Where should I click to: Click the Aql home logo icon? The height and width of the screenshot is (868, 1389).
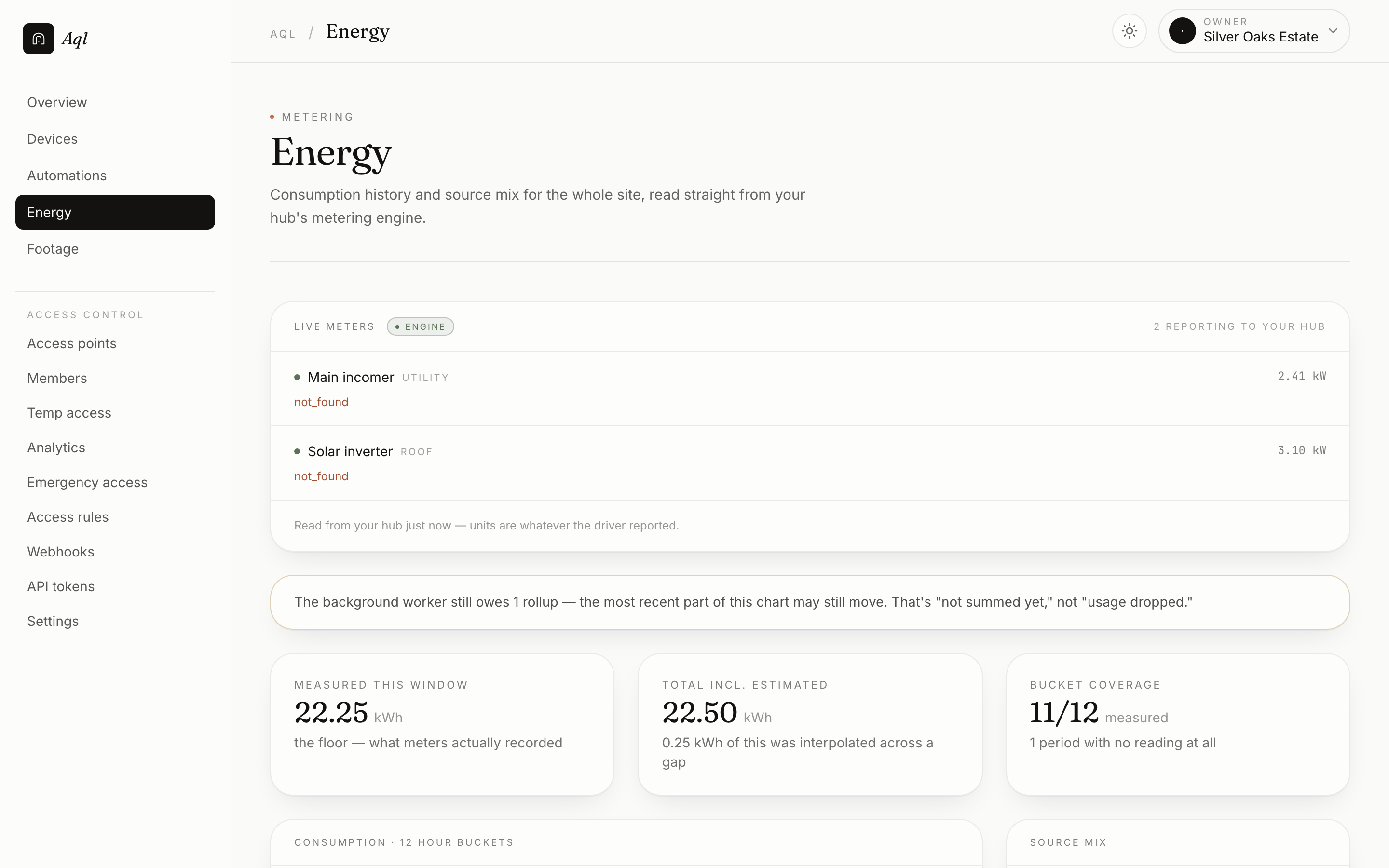39,39
